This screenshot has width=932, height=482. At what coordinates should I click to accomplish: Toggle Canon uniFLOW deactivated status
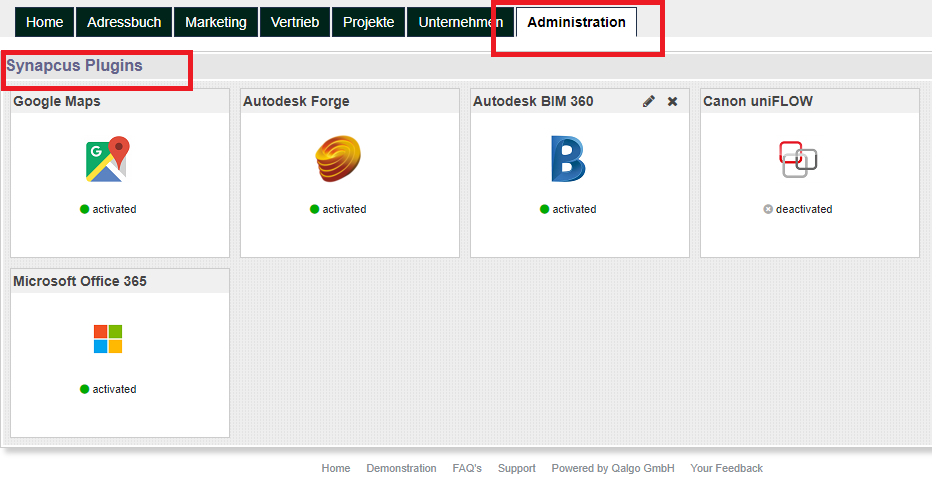tap(798, 210)
